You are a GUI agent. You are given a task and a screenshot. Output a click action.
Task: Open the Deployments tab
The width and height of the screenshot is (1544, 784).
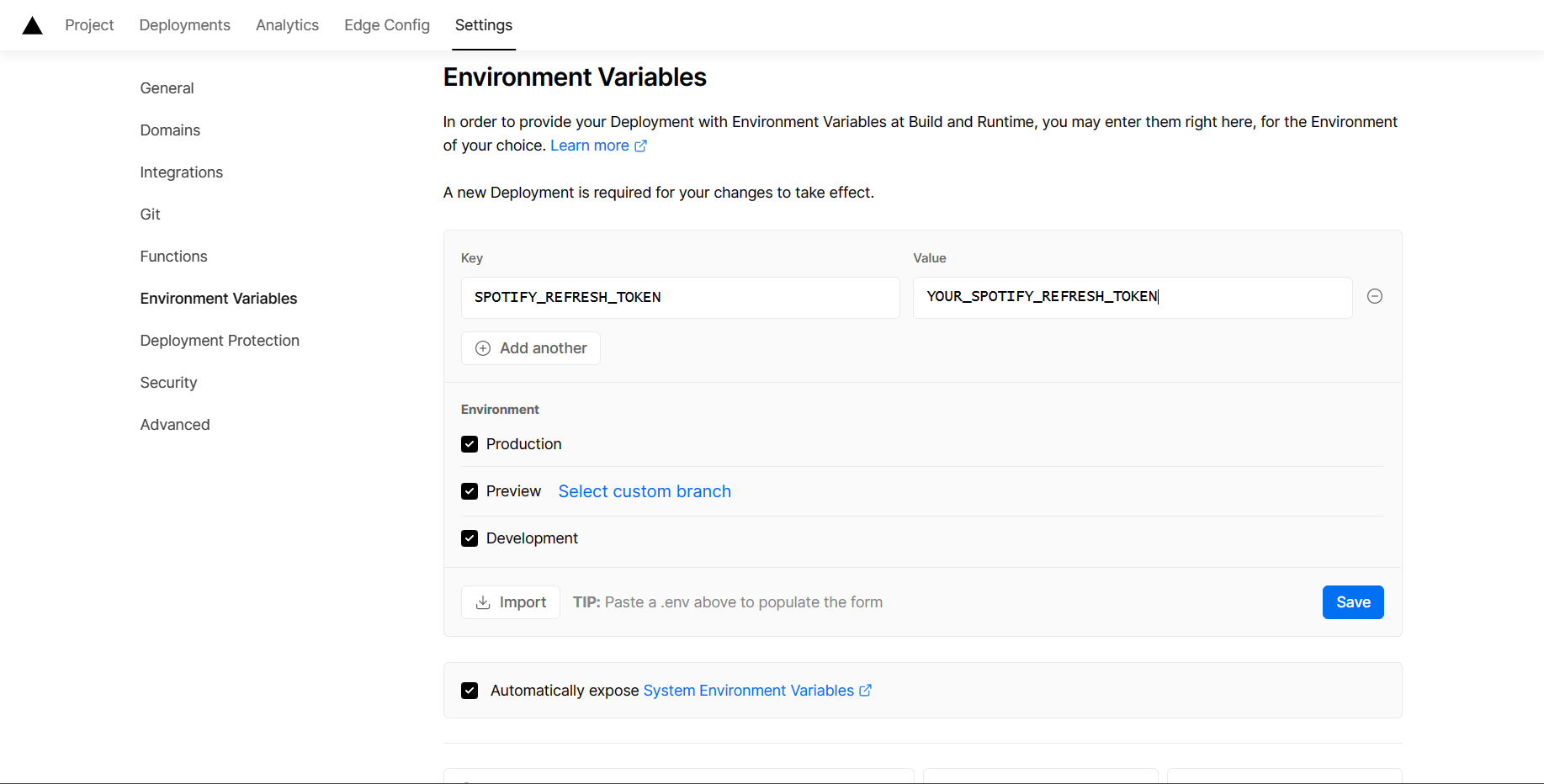[x=184, y=25]
